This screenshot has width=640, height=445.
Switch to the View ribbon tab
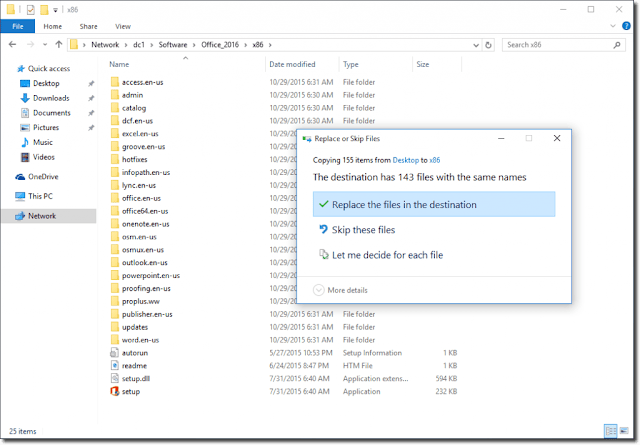(x=123, y=27)
